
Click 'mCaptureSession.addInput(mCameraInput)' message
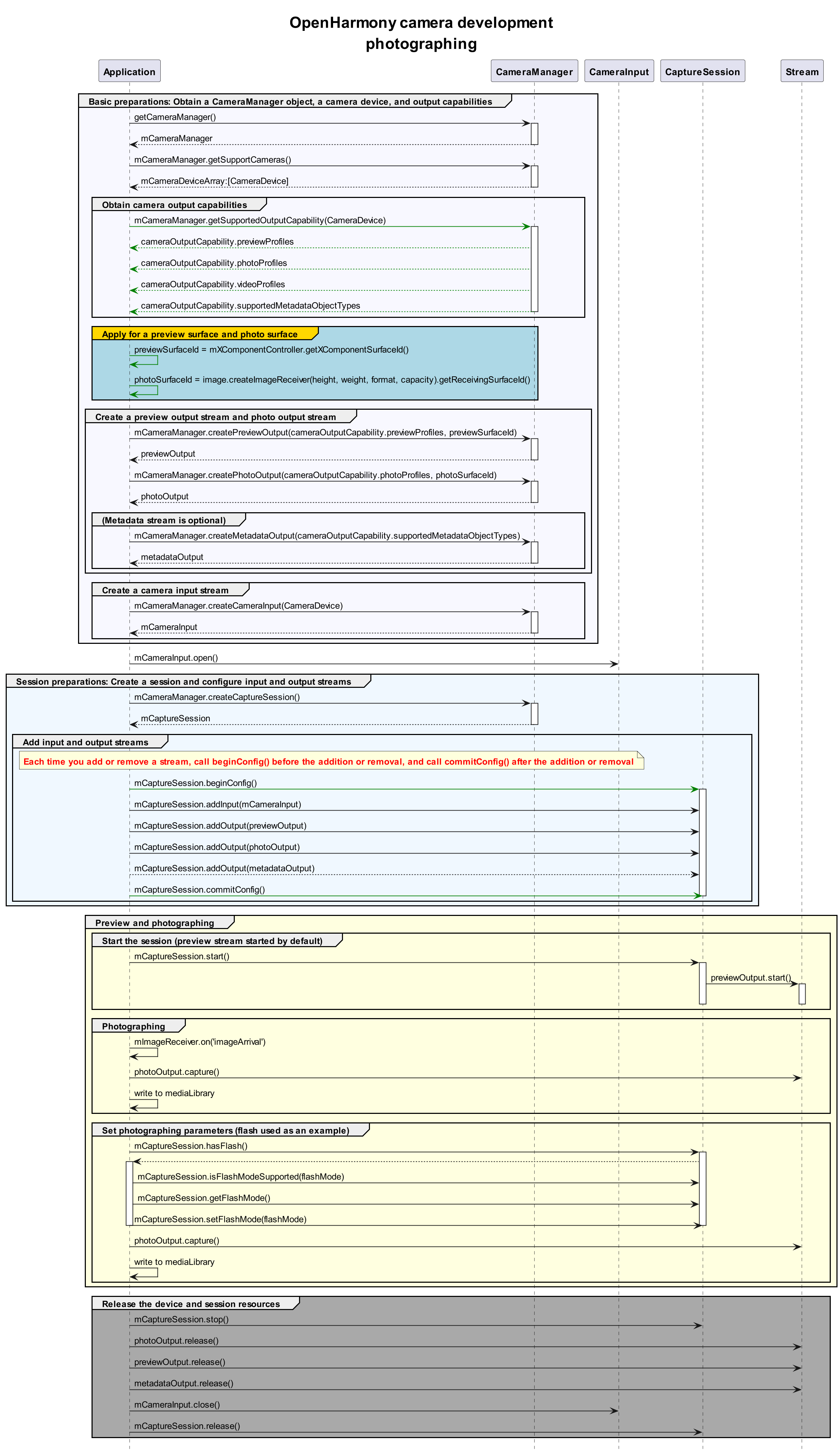tap(217, 804)
